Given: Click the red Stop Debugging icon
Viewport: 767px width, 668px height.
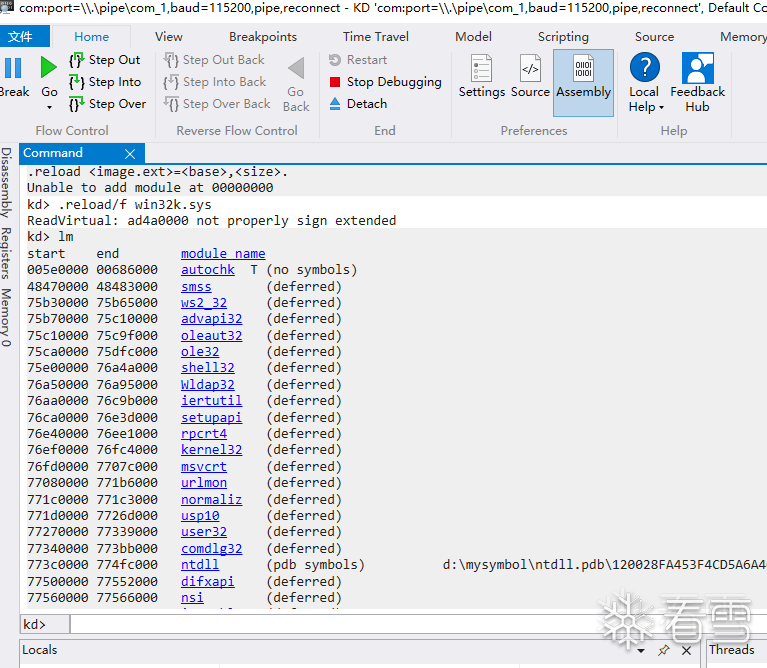Looking at the screenshot, I should (x=335, y=82).
